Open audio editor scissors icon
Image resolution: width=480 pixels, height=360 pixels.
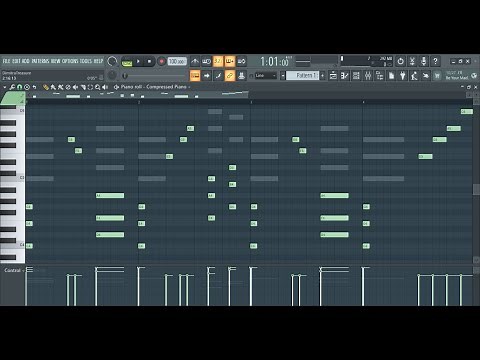click(412, 61)
